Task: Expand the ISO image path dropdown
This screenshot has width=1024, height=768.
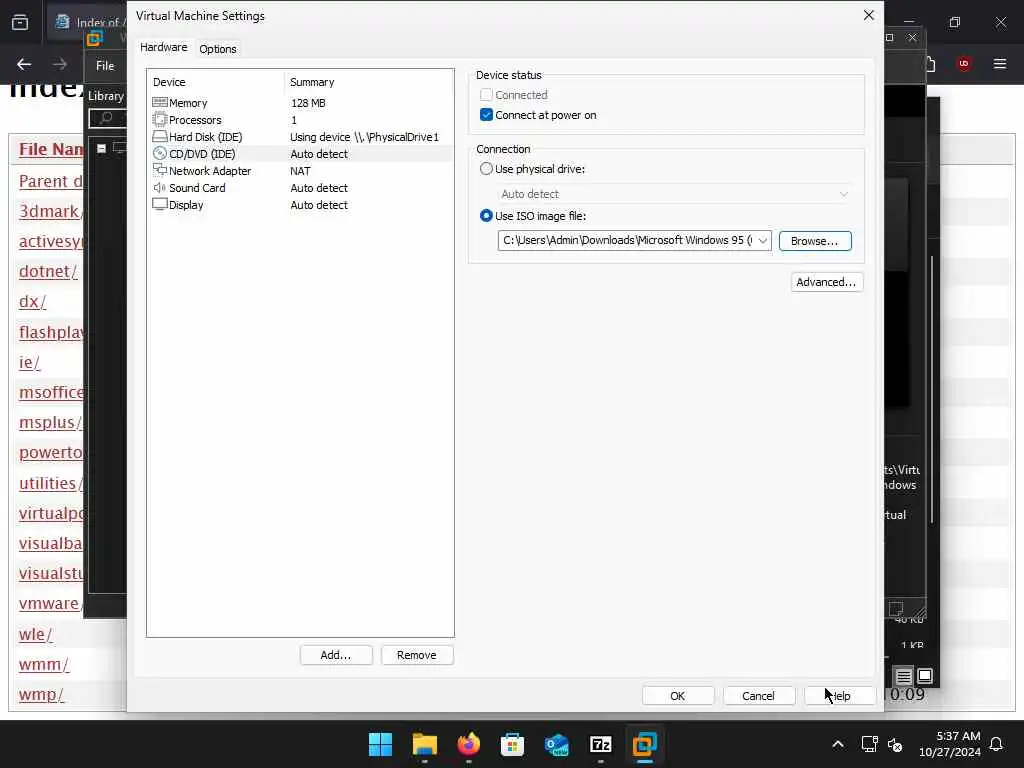Action: [762, 240]
